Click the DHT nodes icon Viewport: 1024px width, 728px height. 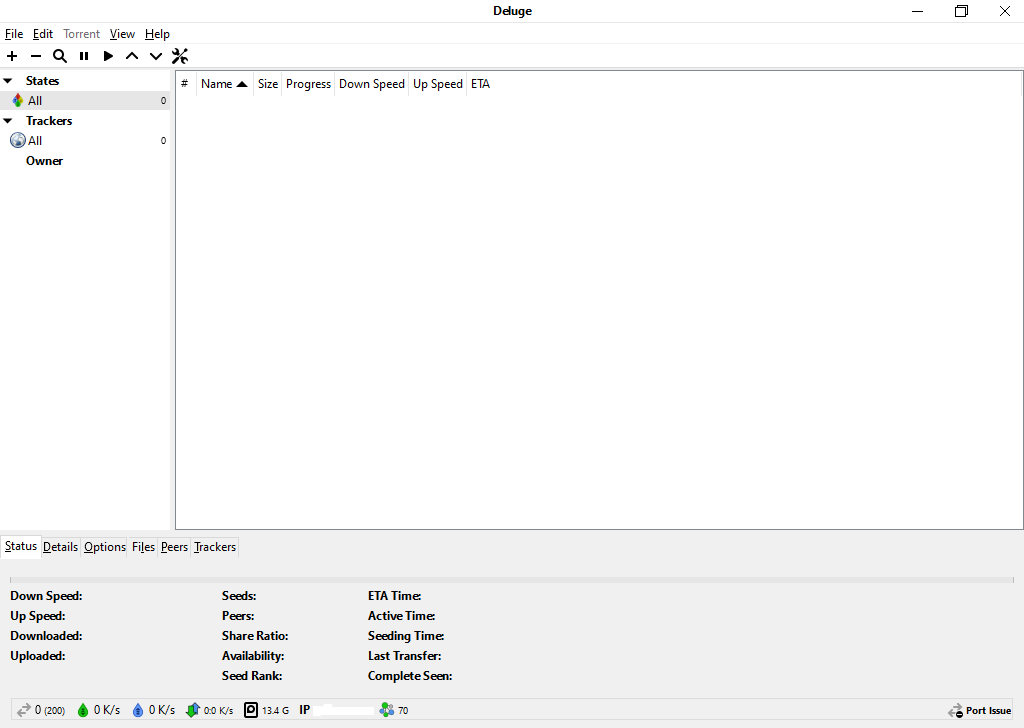[x=387, y=710]
